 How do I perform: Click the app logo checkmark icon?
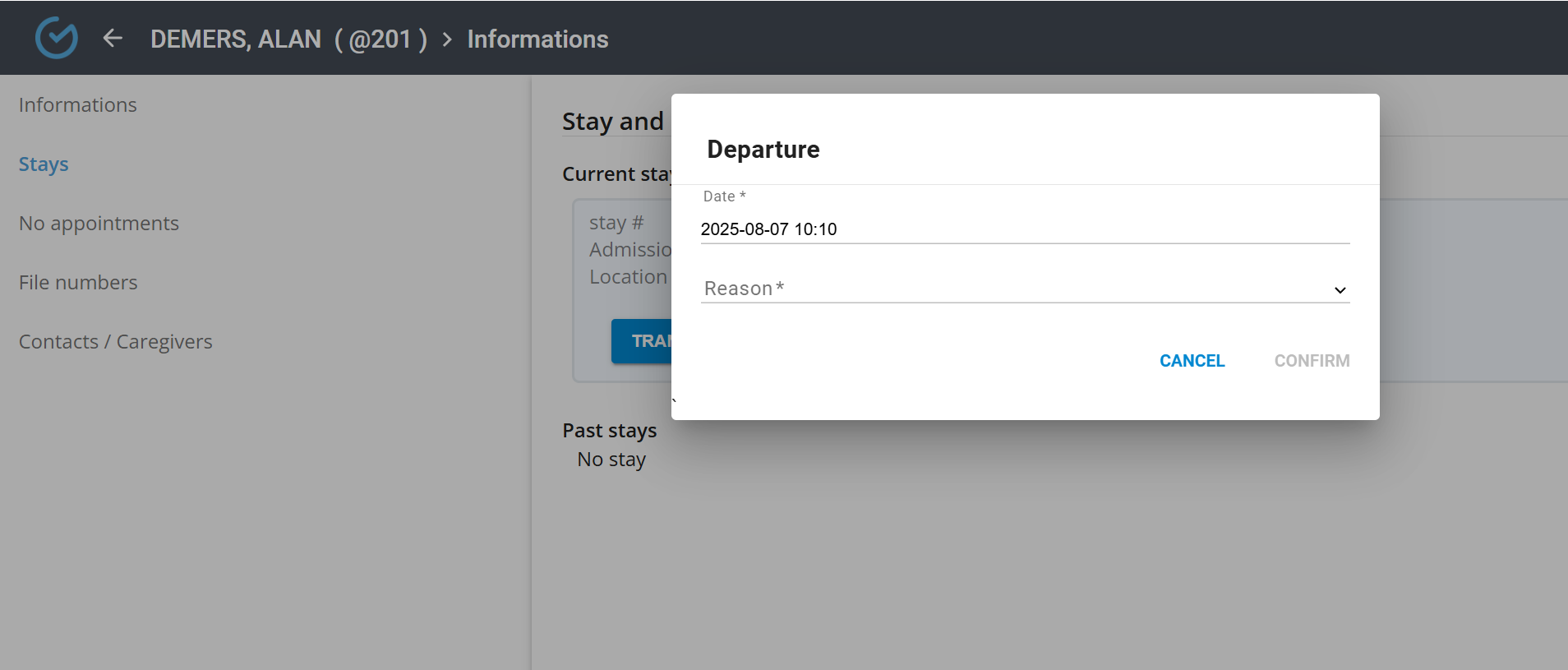(x=57, y=38)
